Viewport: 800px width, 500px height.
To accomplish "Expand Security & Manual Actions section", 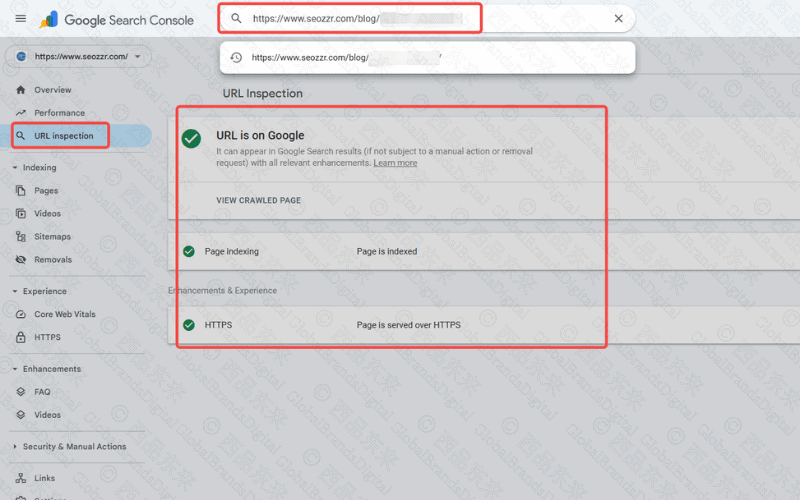I will [x=15, y=447].
